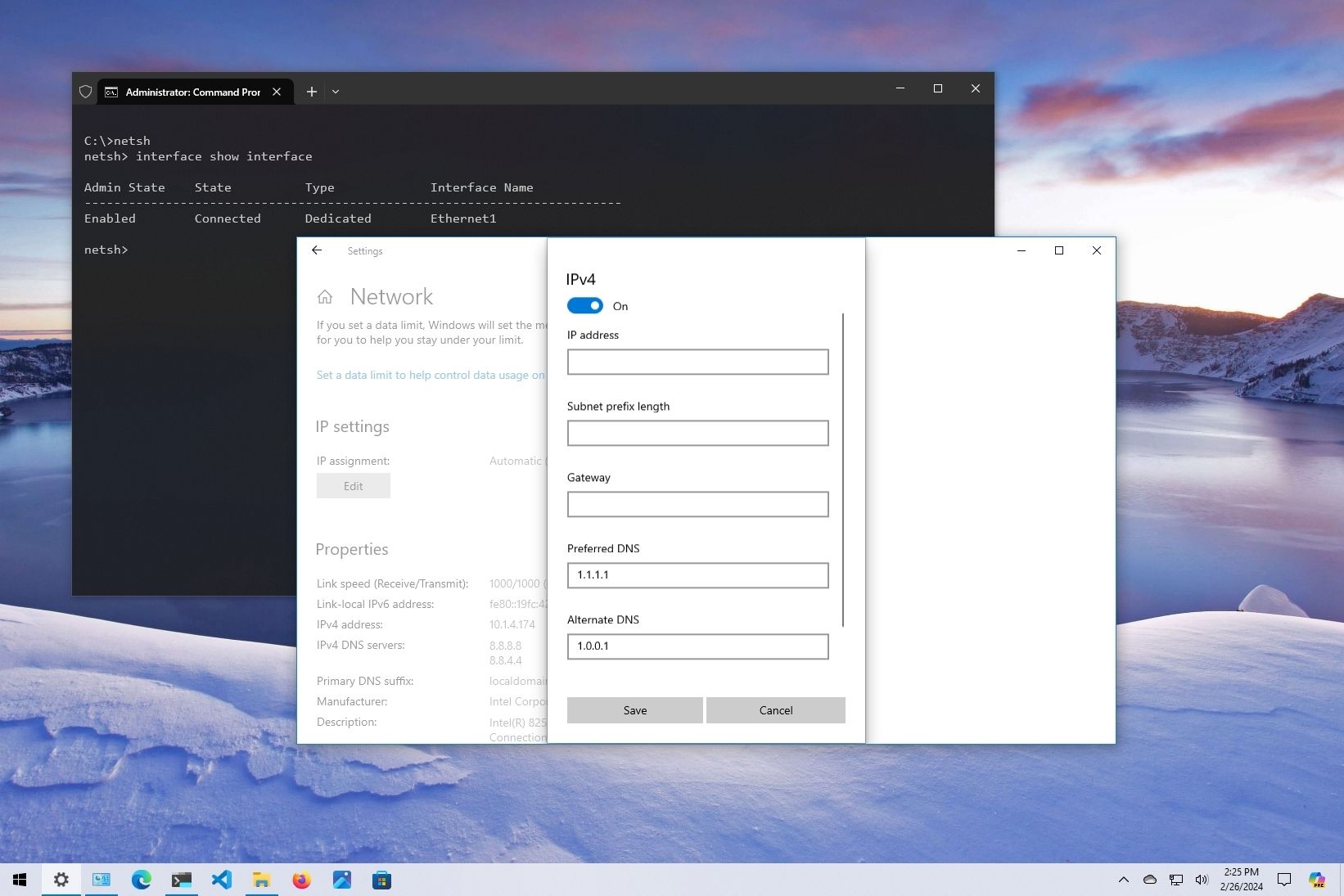The height and width of the screenshot is (896, 1344).
Task: Launch Firefox from the taskbar
Action: tap(301, 880)
